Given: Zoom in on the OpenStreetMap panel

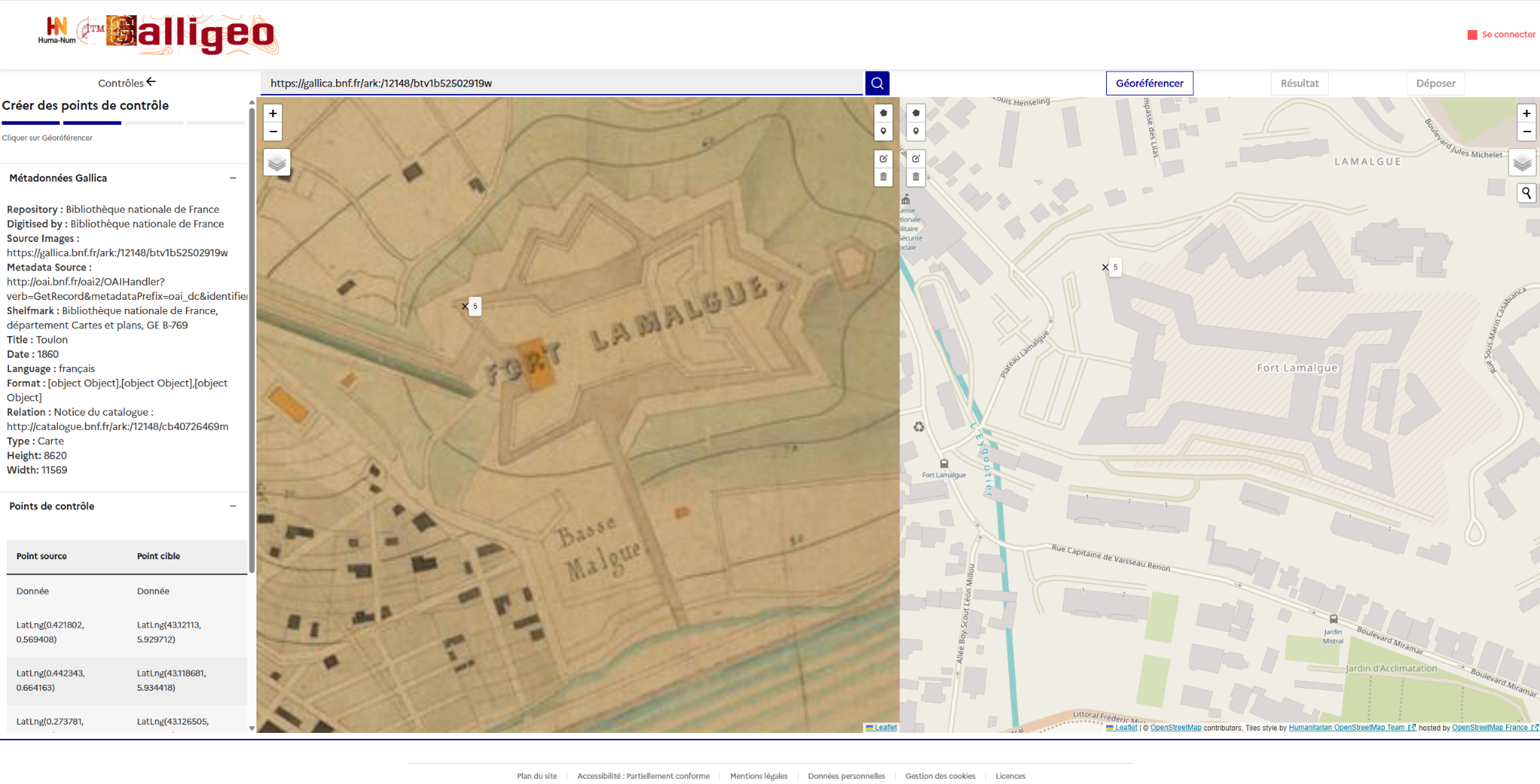Looking at the screenshot, I should pyautogui.click(x=1526, y=114).
